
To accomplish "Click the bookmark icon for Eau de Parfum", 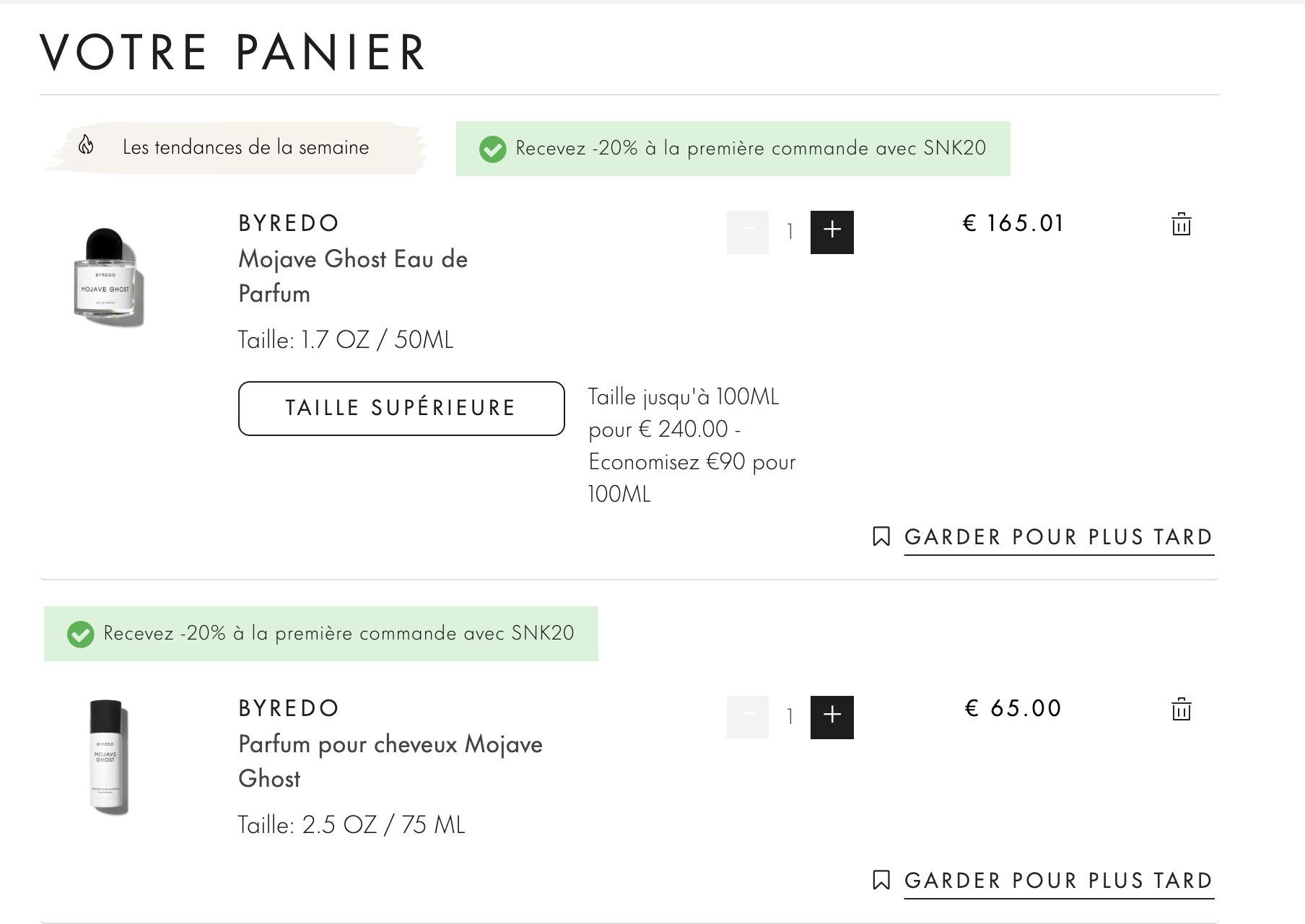I will (881, 536).
